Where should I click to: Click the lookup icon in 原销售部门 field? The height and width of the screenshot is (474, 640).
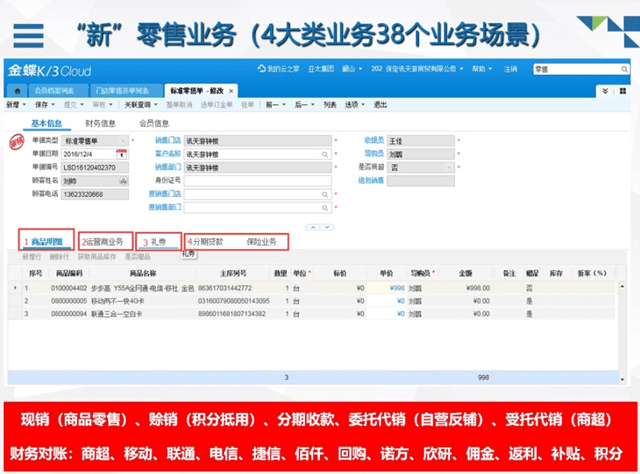click(x=325, y=208)
